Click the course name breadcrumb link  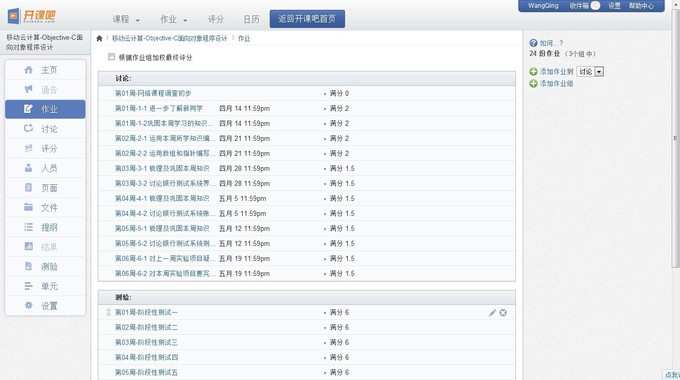tap(170, 39)
